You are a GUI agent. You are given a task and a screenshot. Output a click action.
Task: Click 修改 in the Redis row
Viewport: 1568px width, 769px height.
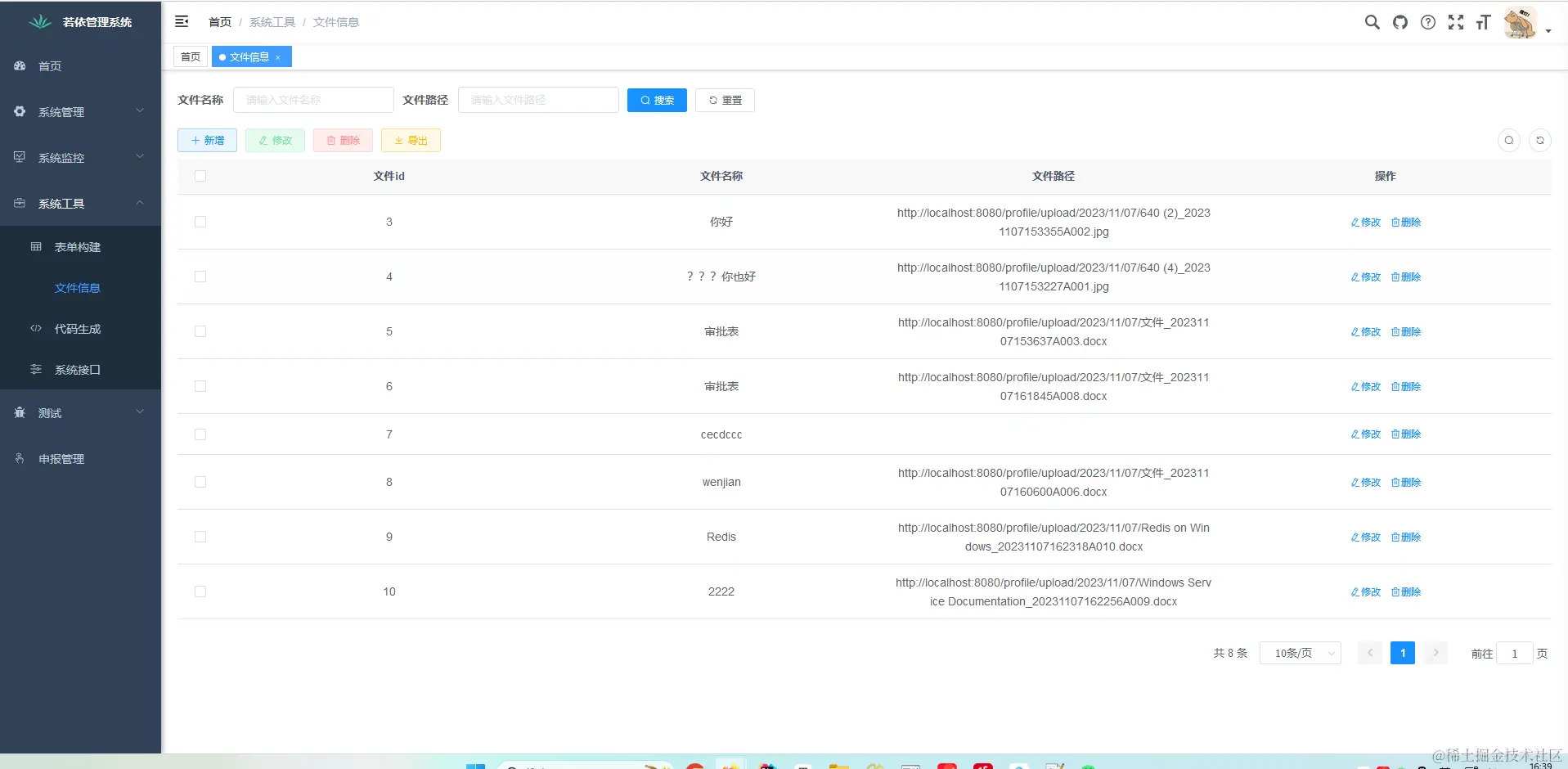[1366, 537]
